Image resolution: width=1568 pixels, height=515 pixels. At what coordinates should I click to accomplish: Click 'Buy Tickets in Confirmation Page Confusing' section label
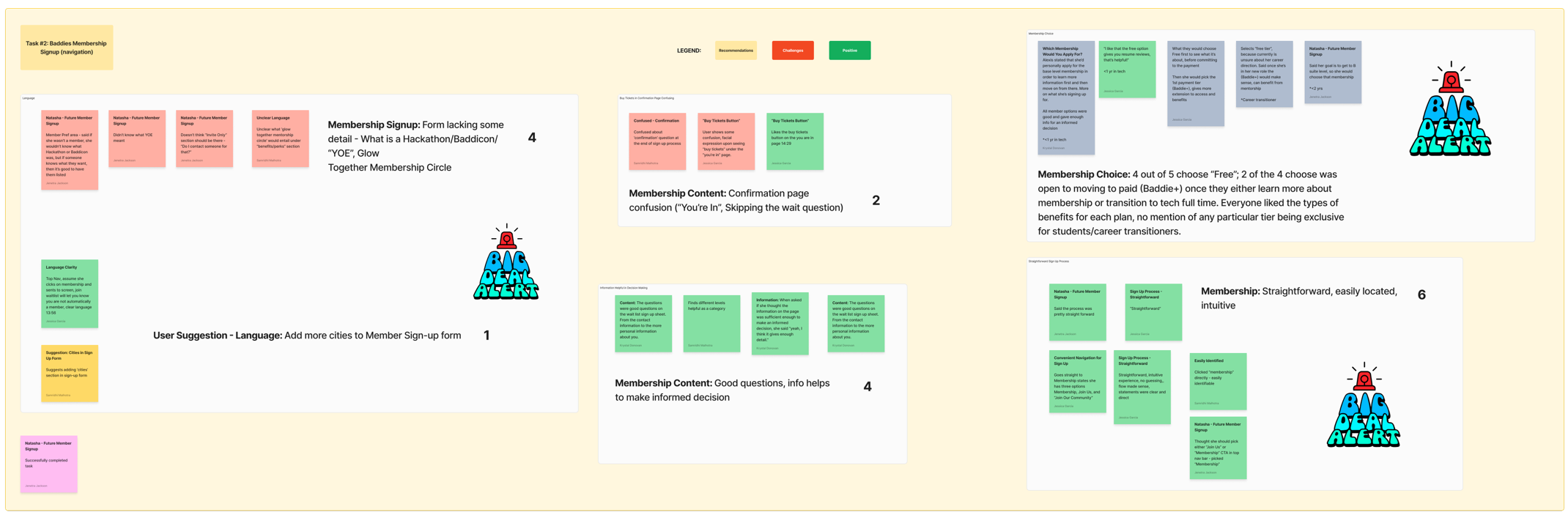(647, 98)
